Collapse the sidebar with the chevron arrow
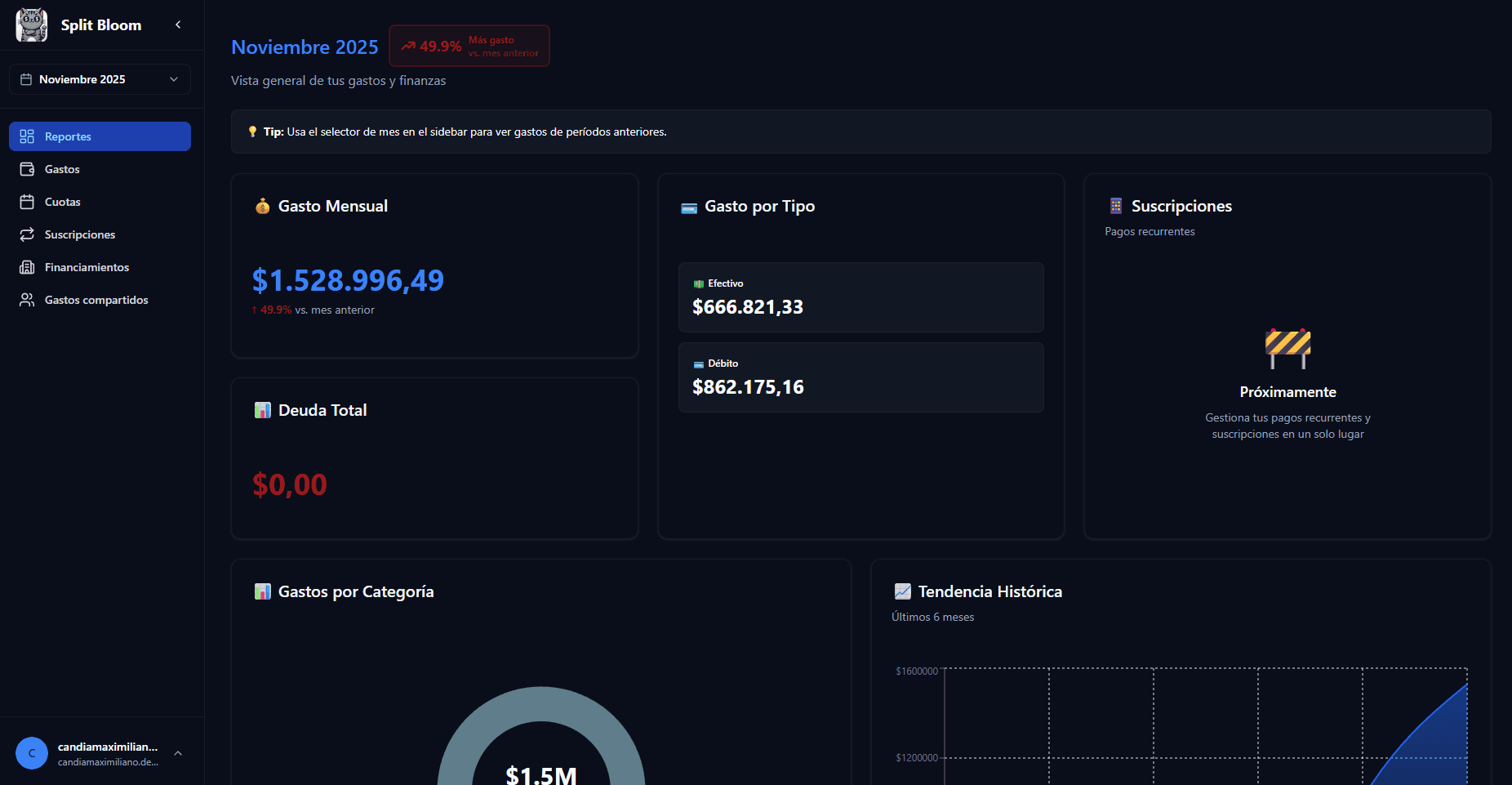This screenshot has height=785, width=1512. (x=178, y=25)
